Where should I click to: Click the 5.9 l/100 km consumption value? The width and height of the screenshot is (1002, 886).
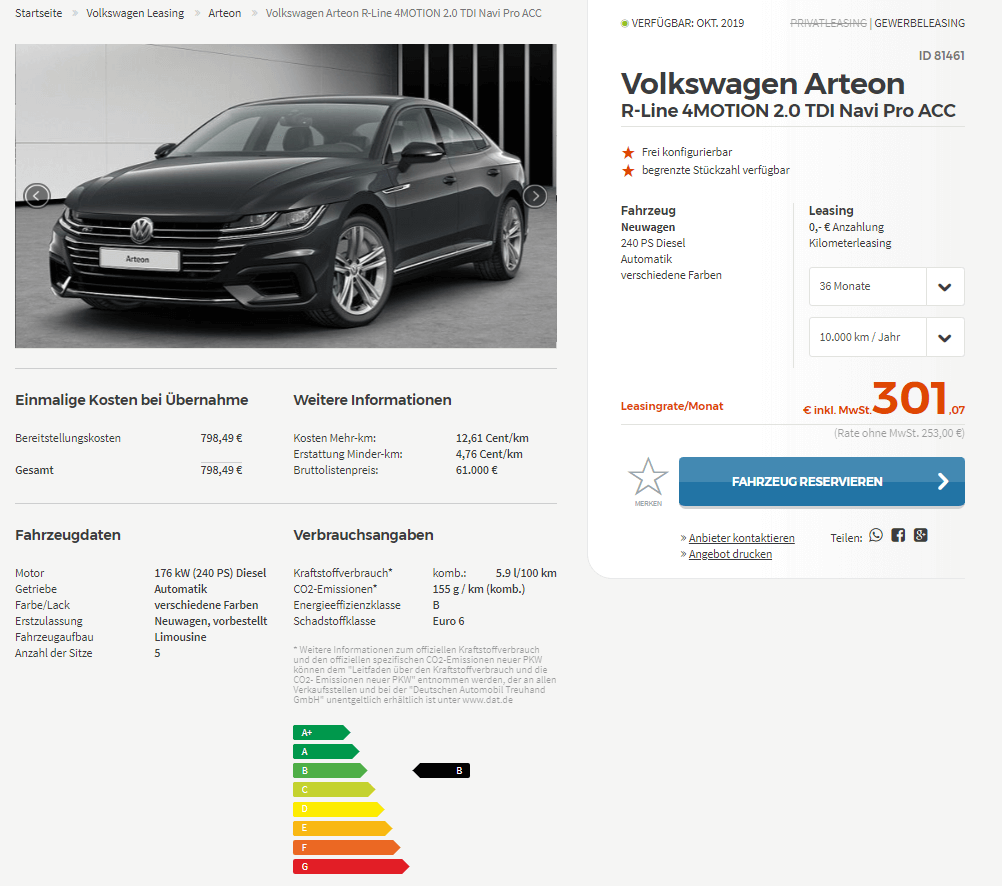(526, 573)
